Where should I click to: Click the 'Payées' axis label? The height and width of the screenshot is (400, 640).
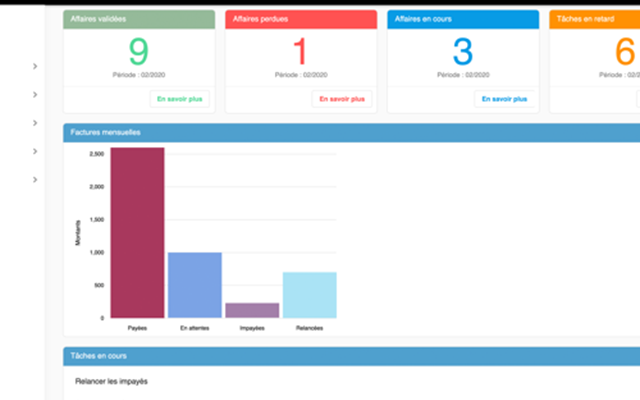(137, 328)
